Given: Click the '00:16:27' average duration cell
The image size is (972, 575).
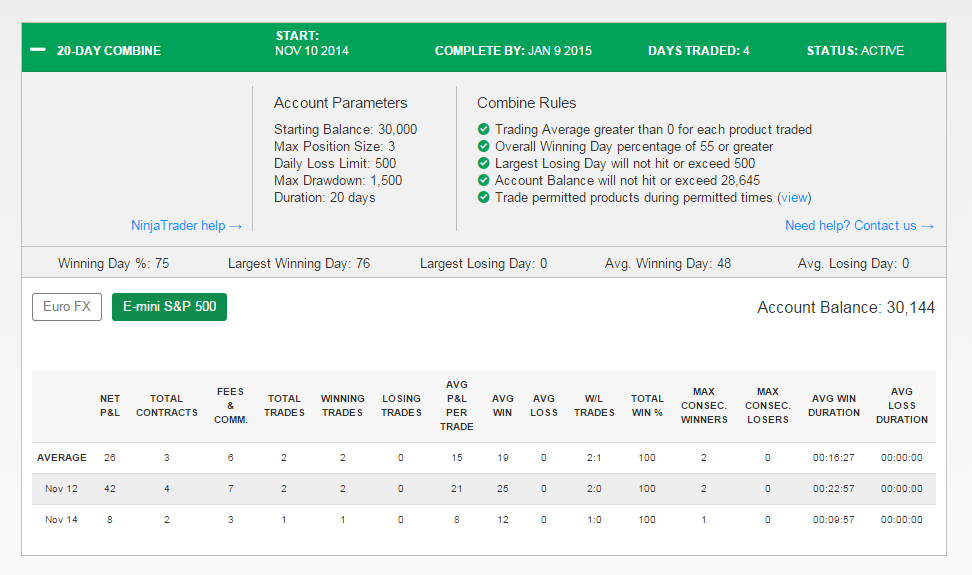Looking at the screenshot, I should [x=834, y=457].
